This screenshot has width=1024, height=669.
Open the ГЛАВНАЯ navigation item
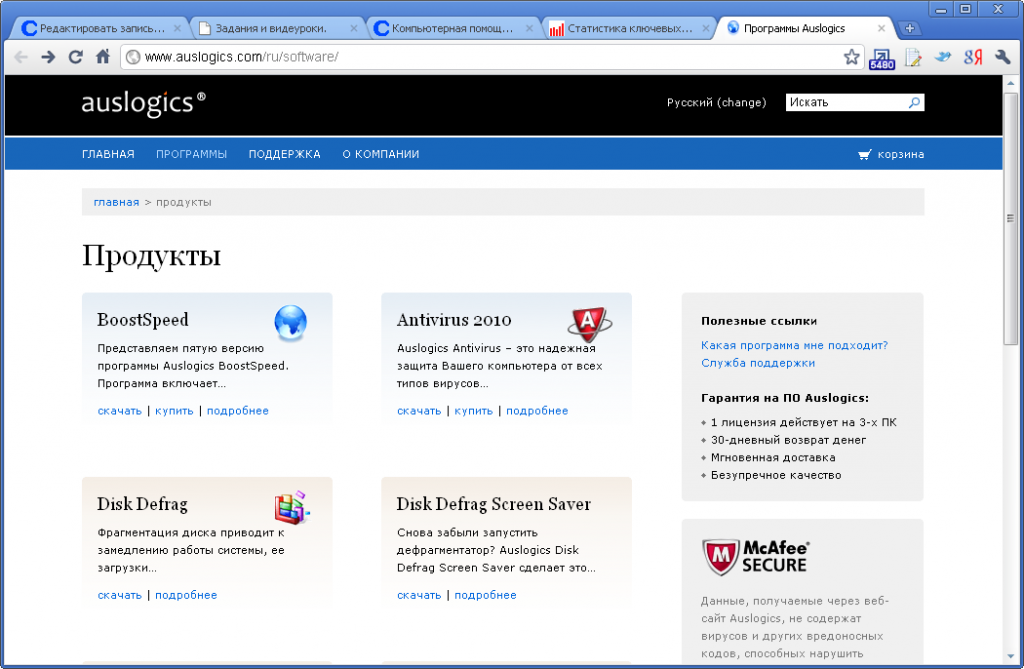[108, 154]
